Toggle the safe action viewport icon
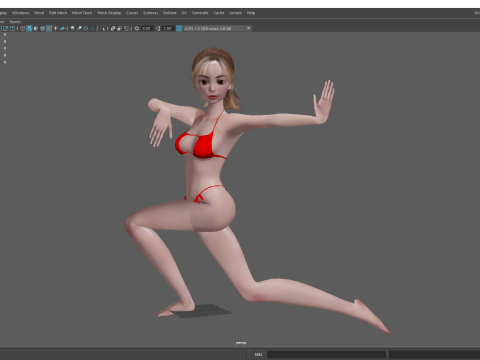This screenshot has width=480, height=360. coord(6,28)
